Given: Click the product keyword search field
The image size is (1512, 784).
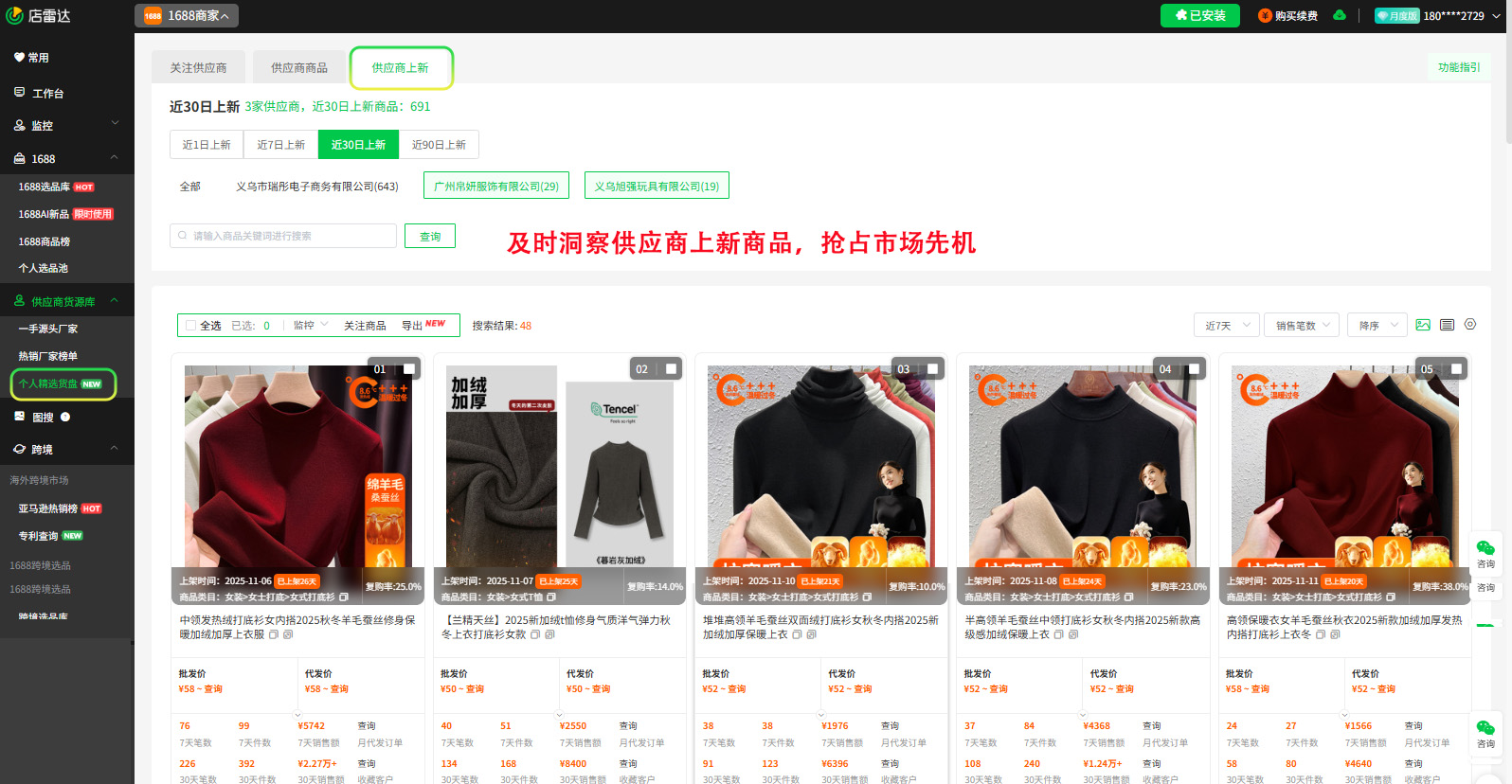Looking at the screenshot, I should pos(284,237).
